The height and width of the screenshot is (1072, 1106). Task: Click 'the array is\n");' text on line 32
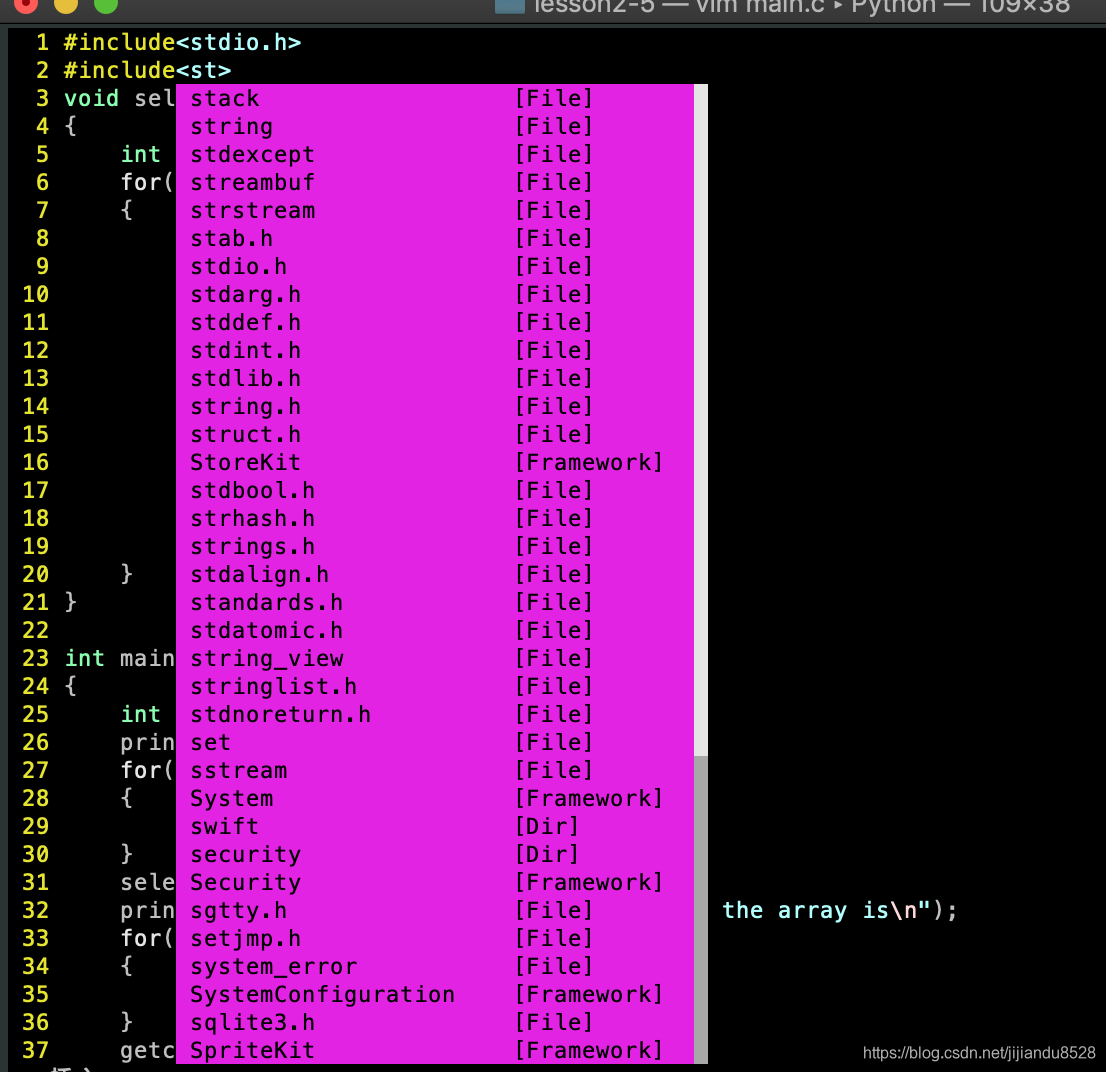[839, 910]
